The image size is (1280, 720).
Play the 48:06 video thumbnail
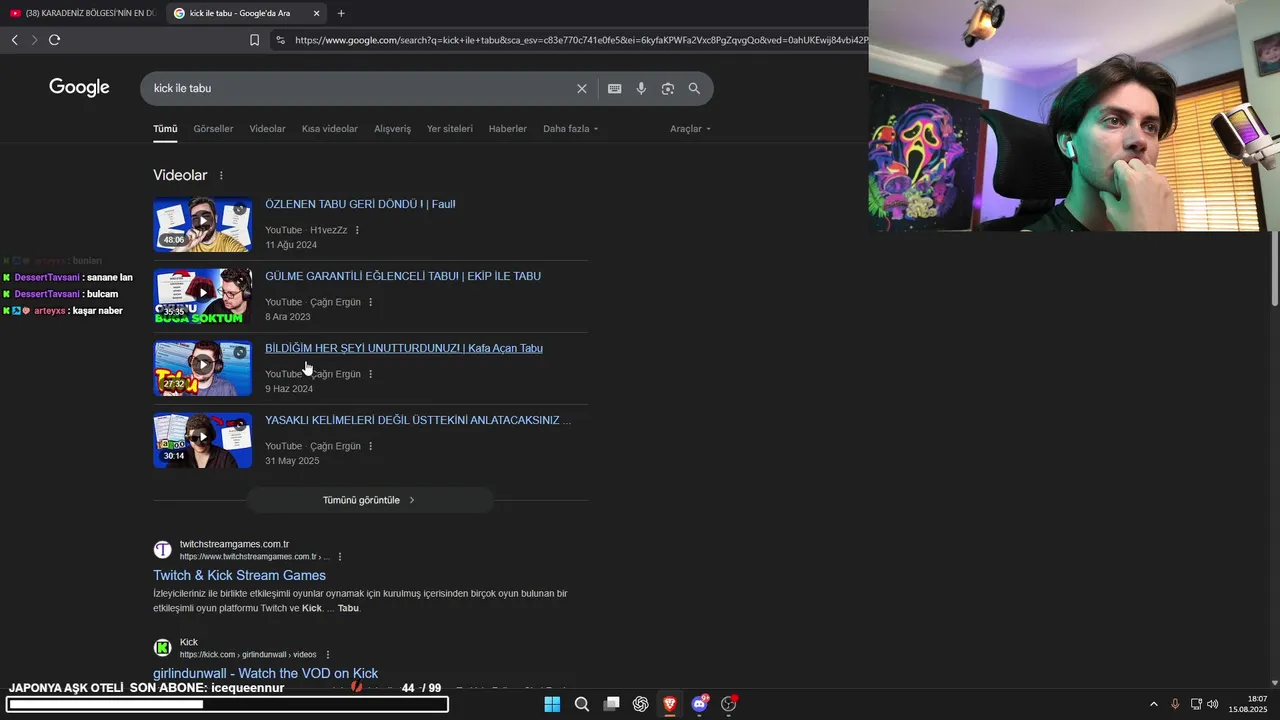click(x=202, y=224)
